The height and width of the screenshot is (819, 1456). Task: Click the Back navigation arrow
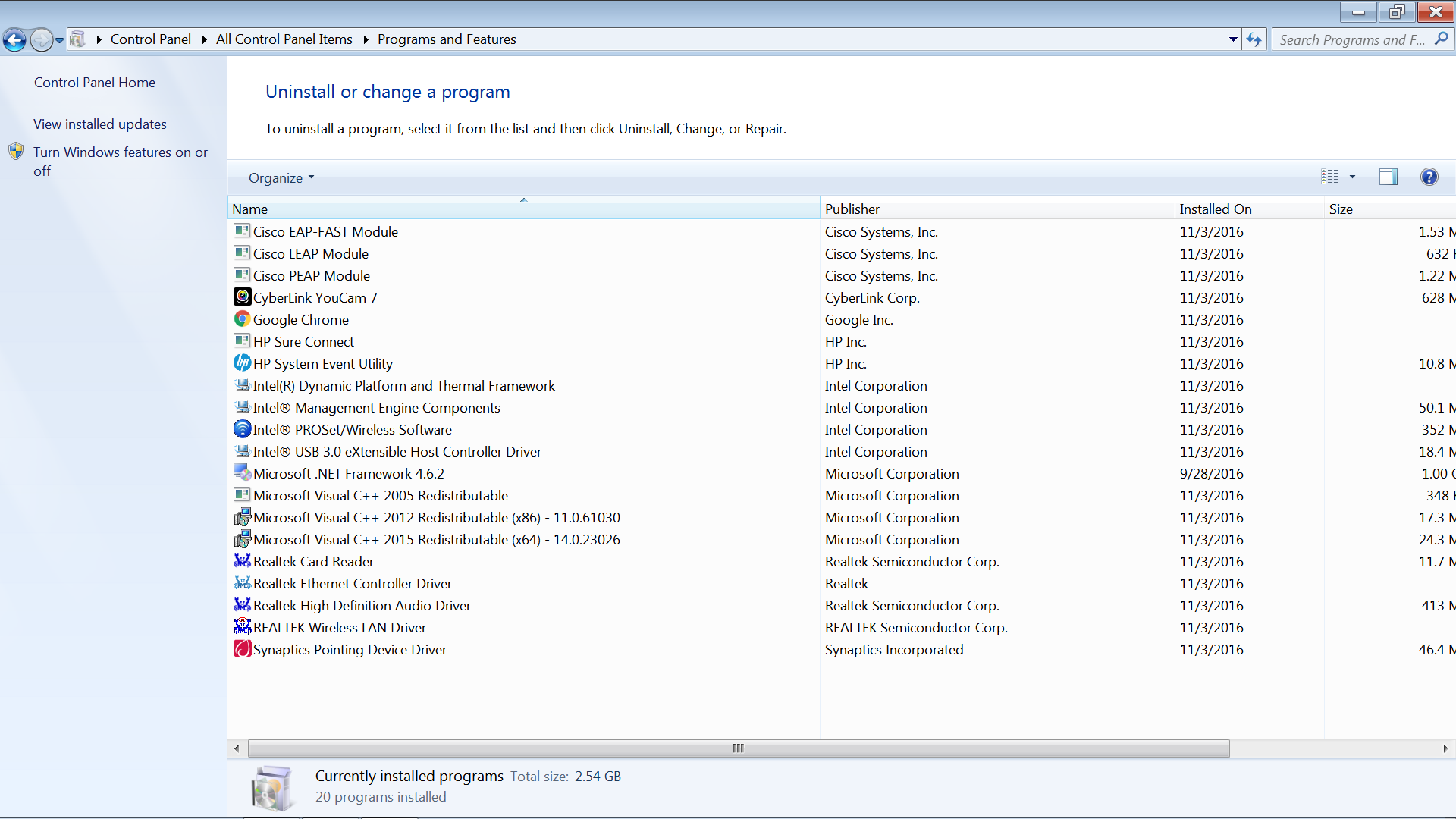[x=15, y=39]
